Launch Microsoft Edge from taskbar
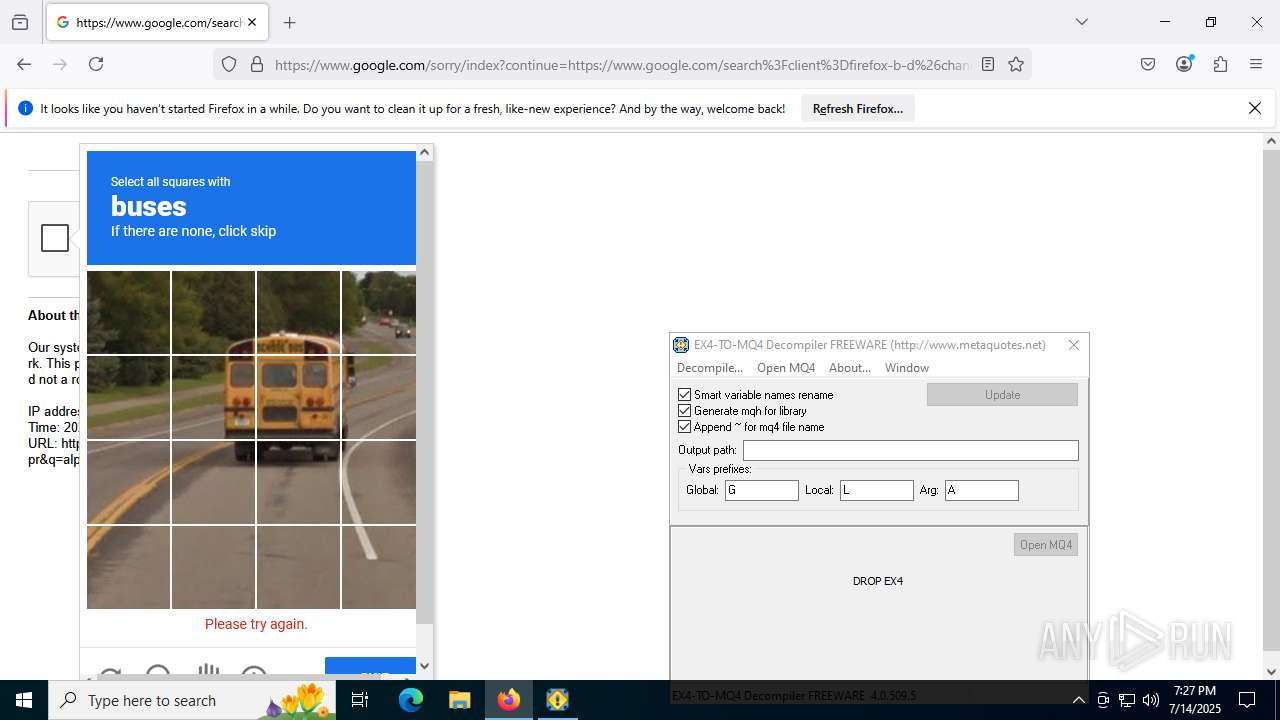 411,700
